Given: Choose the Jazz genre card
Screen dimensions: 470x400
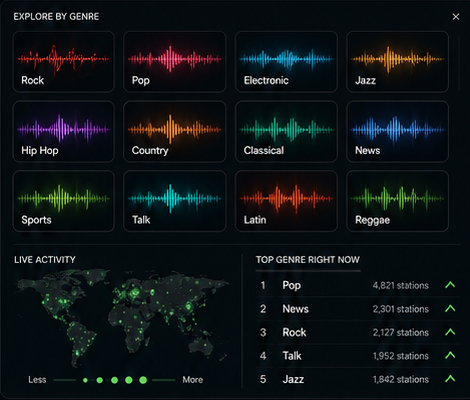Looking at the screenshot, I should 397,62.
